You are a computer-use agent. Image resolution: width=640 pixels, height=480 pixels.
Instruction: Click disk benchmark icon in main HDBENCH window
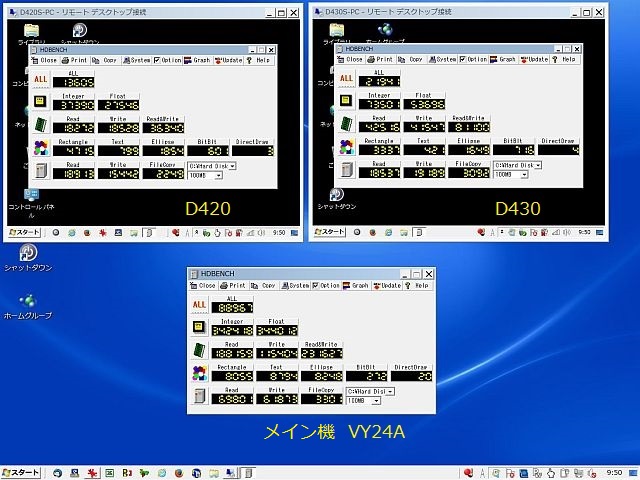199,395
